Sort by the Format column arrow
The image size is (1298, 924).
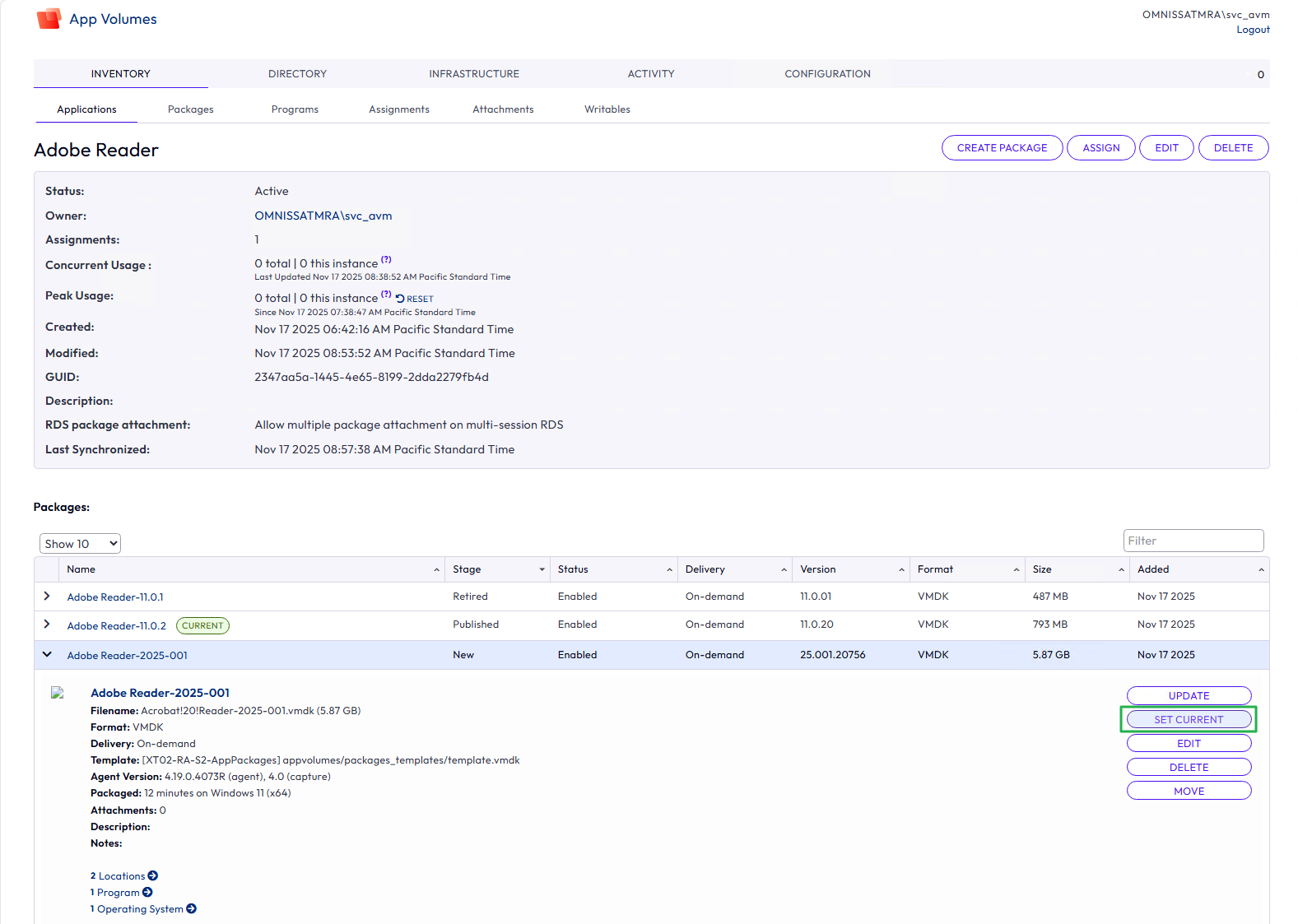(1017, 570)
